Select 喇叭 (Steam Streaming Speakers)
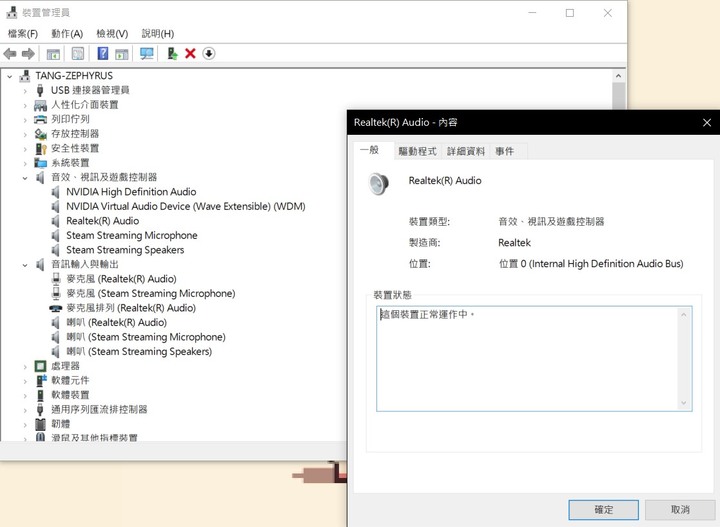This screenshot has width=720, height=527. click(139, 352)
